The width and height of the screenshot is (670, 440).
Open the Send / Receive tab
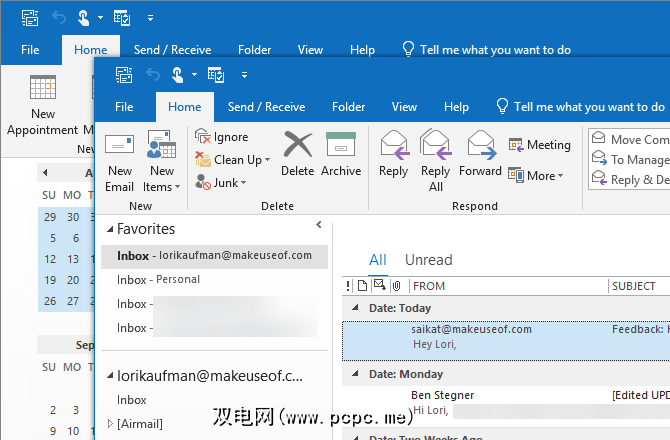click(268, 107)
